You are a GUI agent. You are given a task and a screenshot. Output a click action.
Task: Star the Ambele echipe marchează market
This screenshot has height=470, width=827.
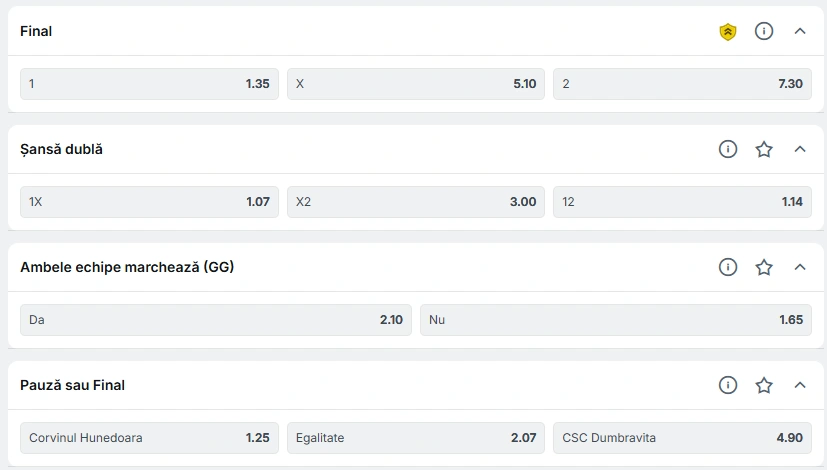tap(764, 267)
